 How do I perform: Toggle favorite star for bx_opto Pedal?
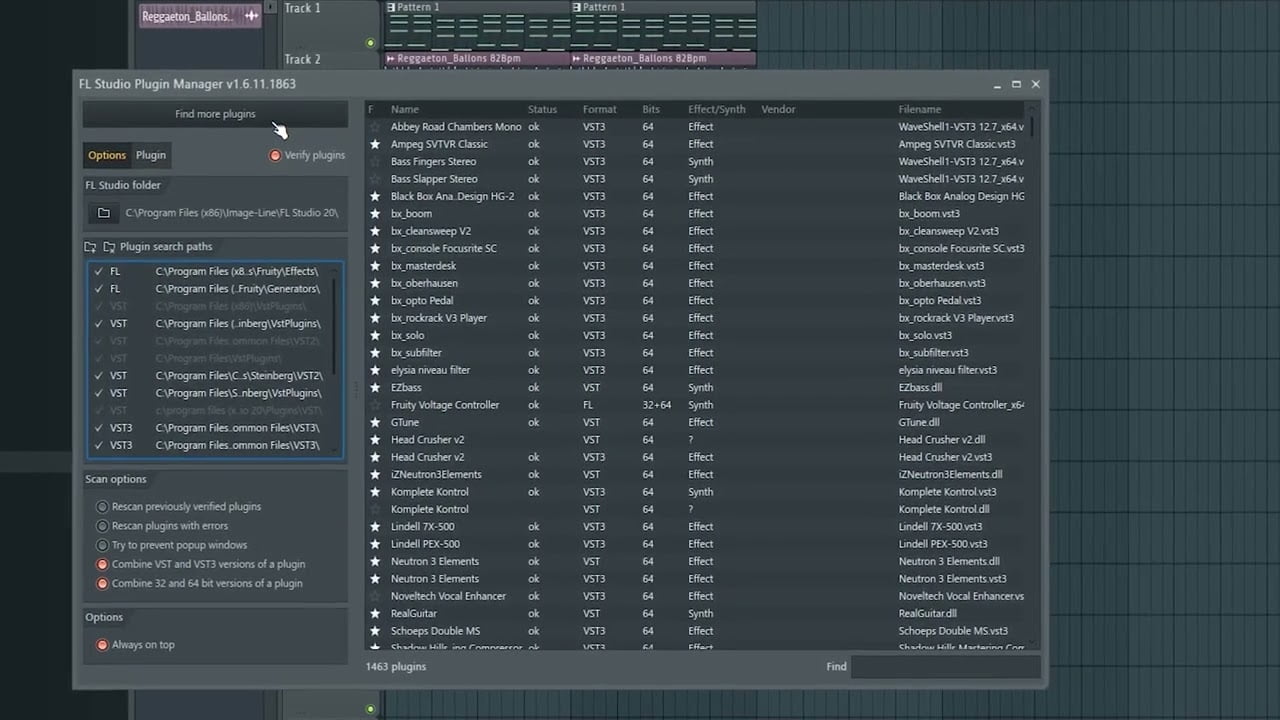pyautogui.click(x=375, y=301)
